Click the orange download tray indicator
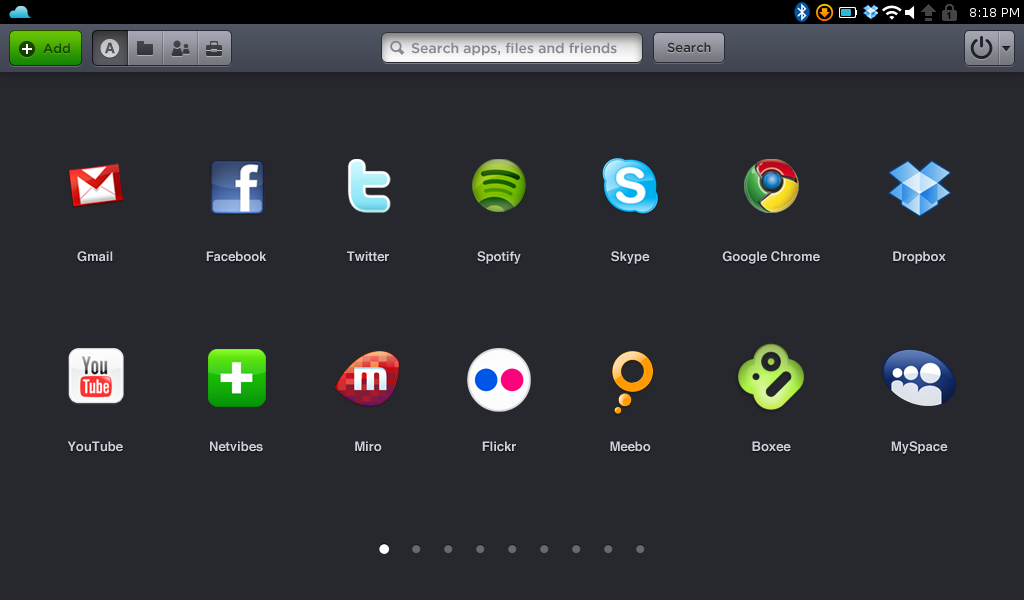The height and width of the screenshot is (600, 1024). 824,12
